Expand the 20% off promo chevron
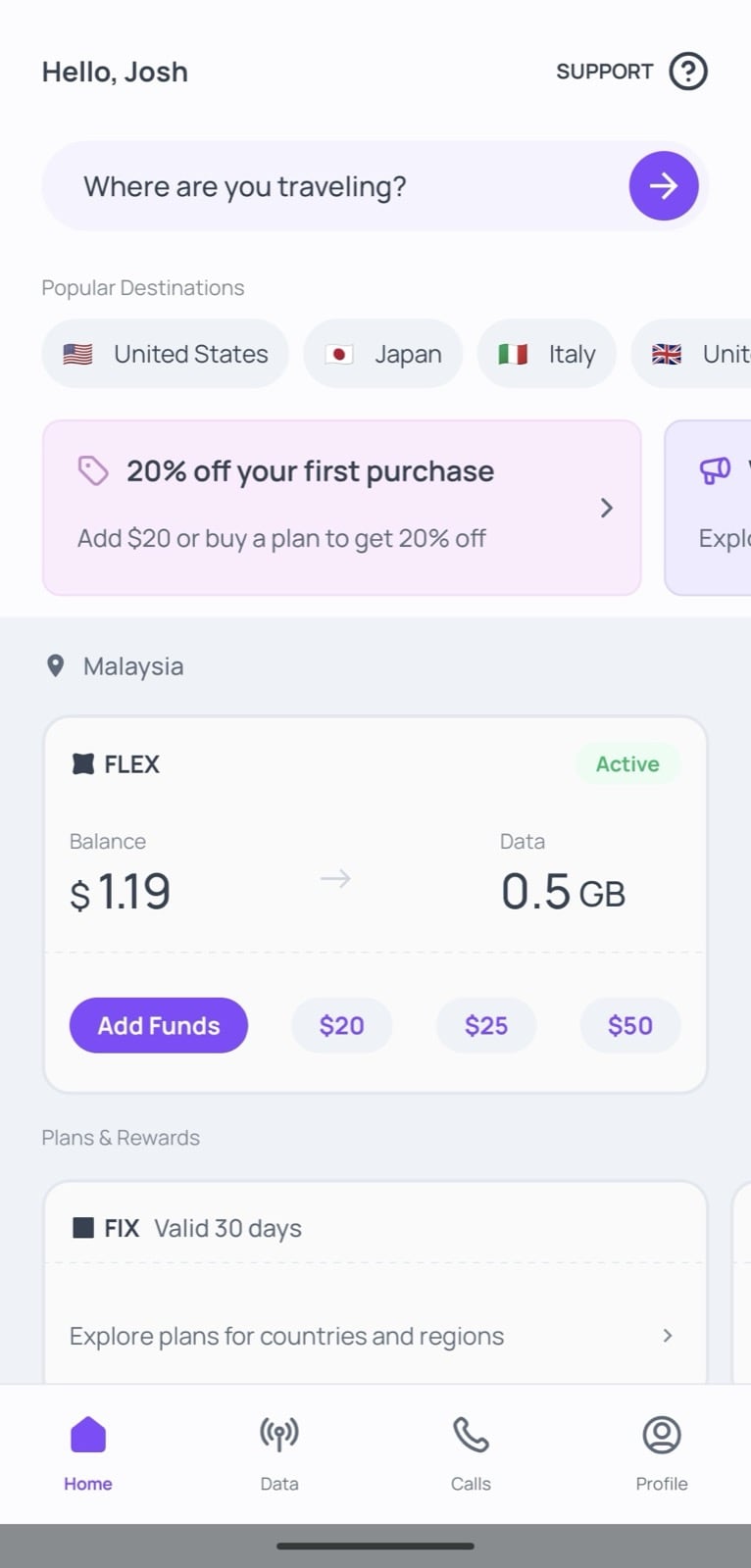The height and width of the screenshot is (1568, 751). point(607,508)
